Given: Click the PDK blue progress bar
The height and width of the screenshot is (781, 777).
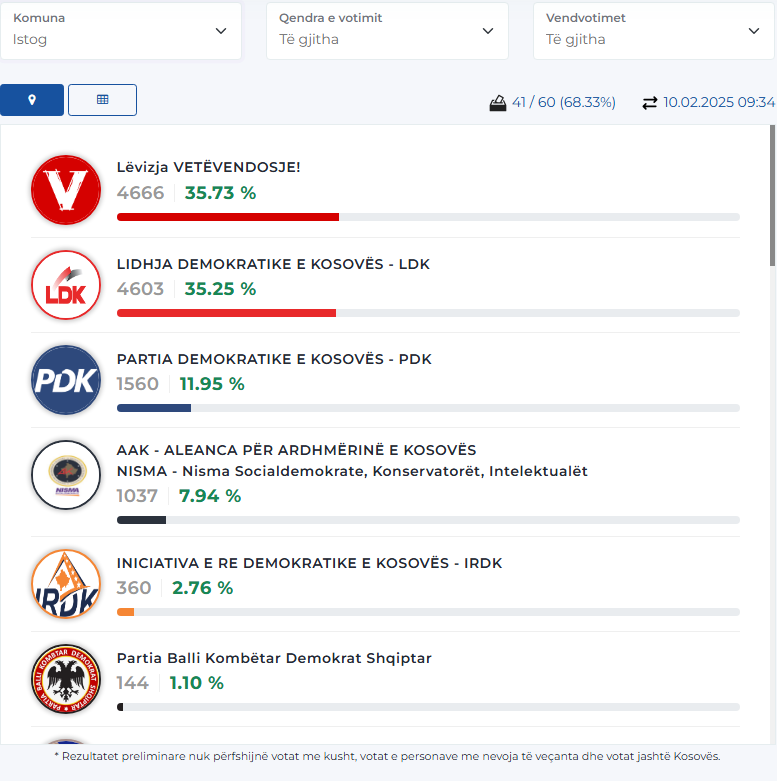Looking at the screenshot, I should (x=428, y=408).
